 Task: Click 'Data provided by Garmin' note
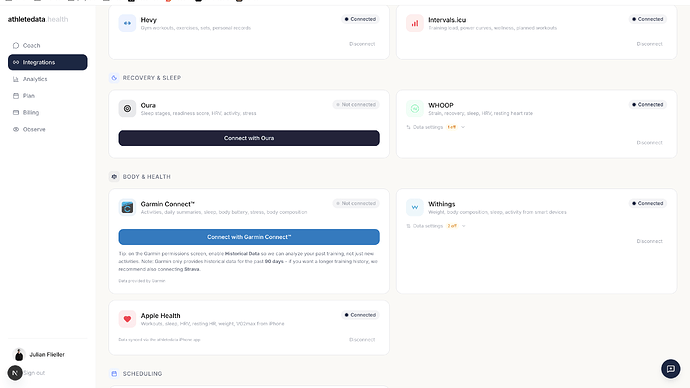coord(142,281)
